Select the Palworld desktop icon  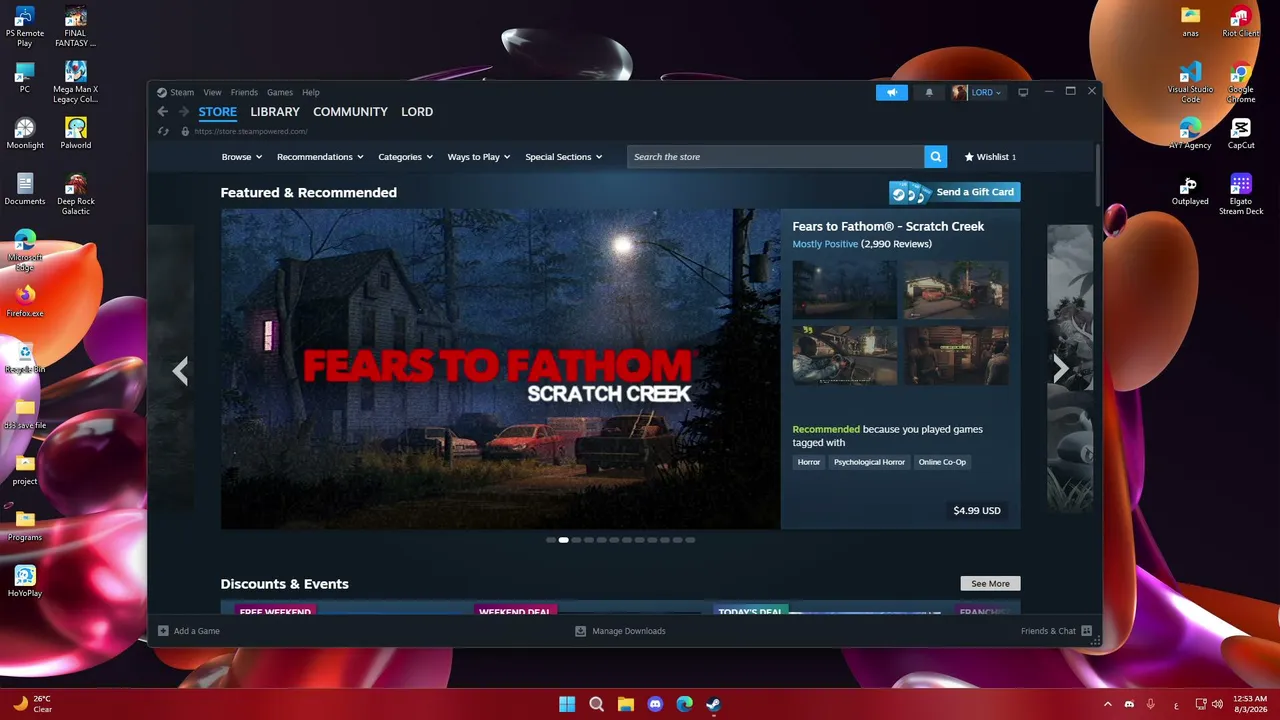pos(76,133)
